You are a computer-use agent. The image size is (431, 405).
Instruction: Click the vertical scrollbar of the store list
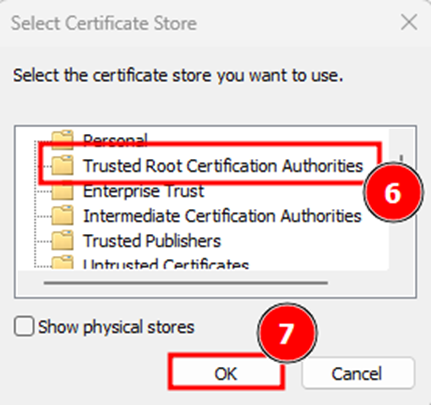402,197
